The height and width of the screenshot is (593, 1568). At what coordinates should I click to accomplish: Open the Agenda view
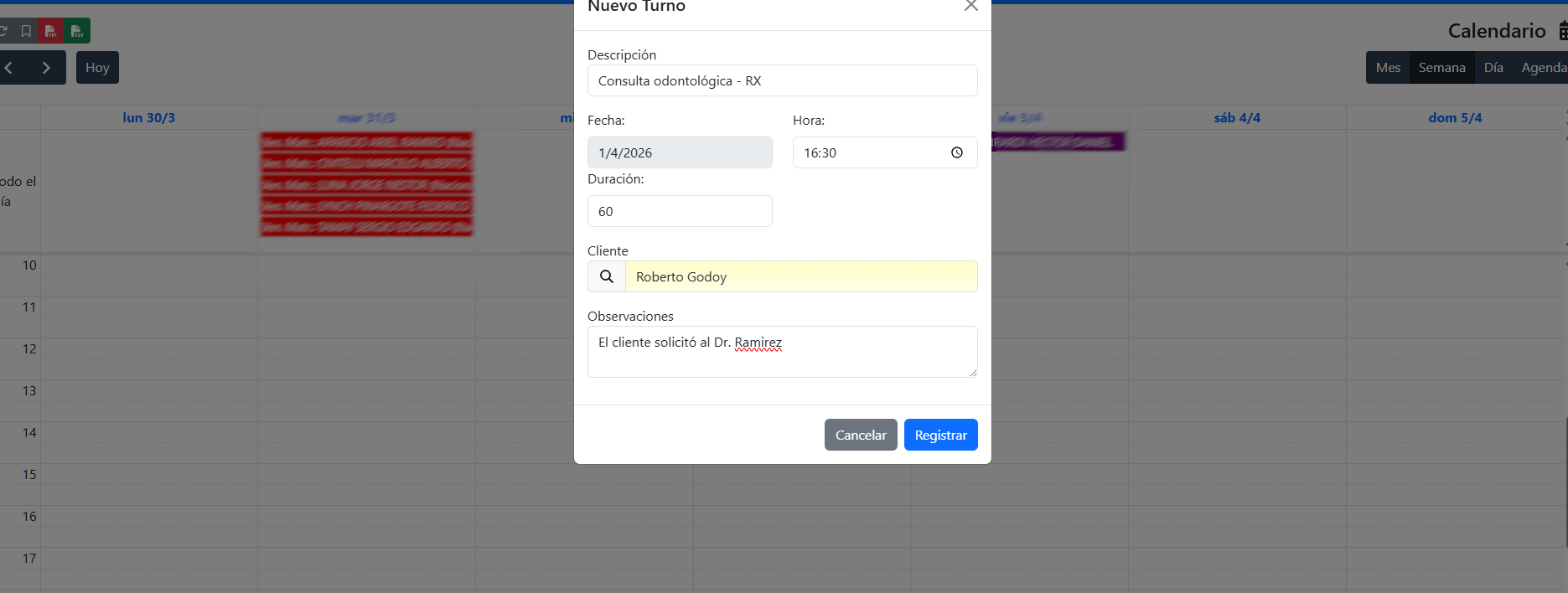[1543, 68]
